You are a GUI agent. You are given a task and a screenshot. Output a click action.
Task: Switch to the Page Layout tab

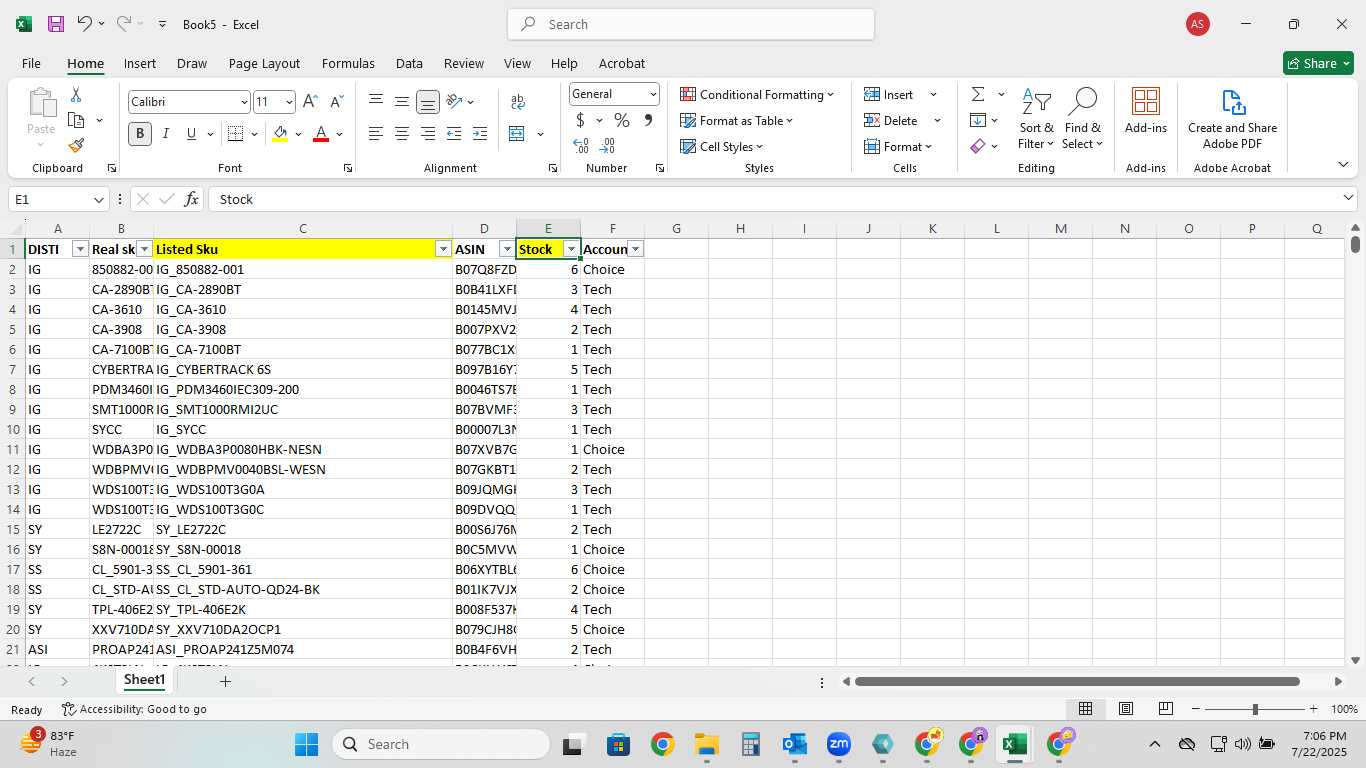click(x=264, y=63)
